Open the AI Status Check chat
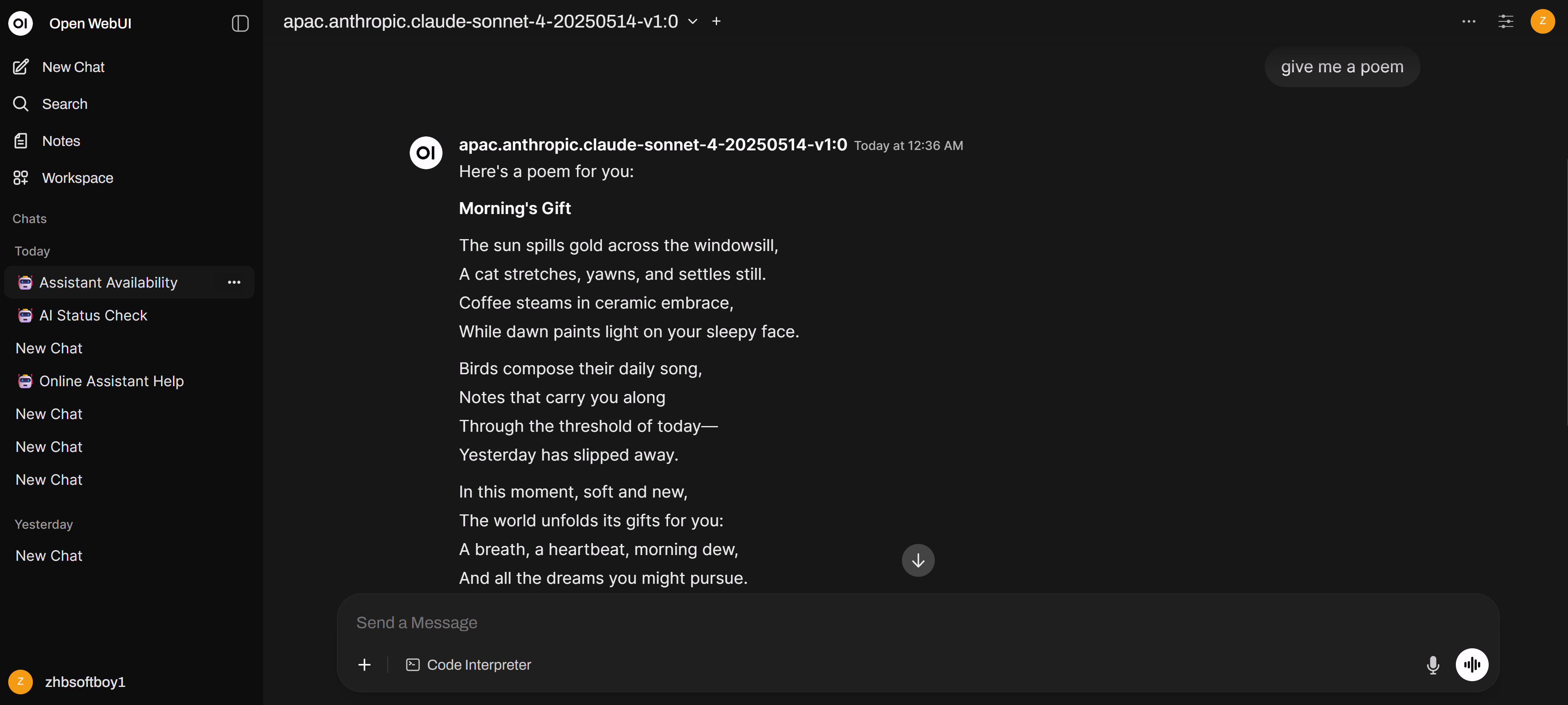 pyautogui.click(x=93, y=316)
